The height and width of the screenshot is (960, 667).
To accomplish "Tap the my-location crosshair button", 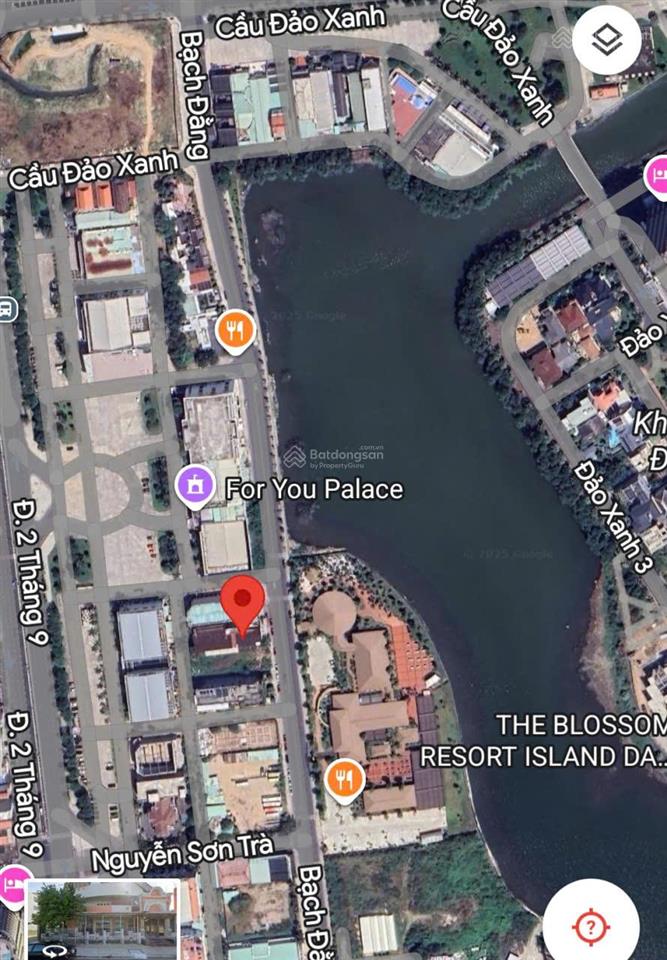I will coord(590,926).
